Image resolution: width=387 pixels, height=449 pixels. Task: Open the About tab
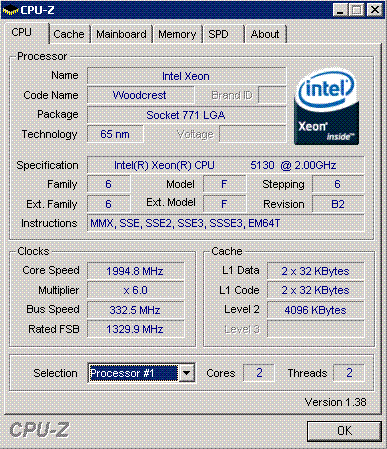[x=265, y=34]
